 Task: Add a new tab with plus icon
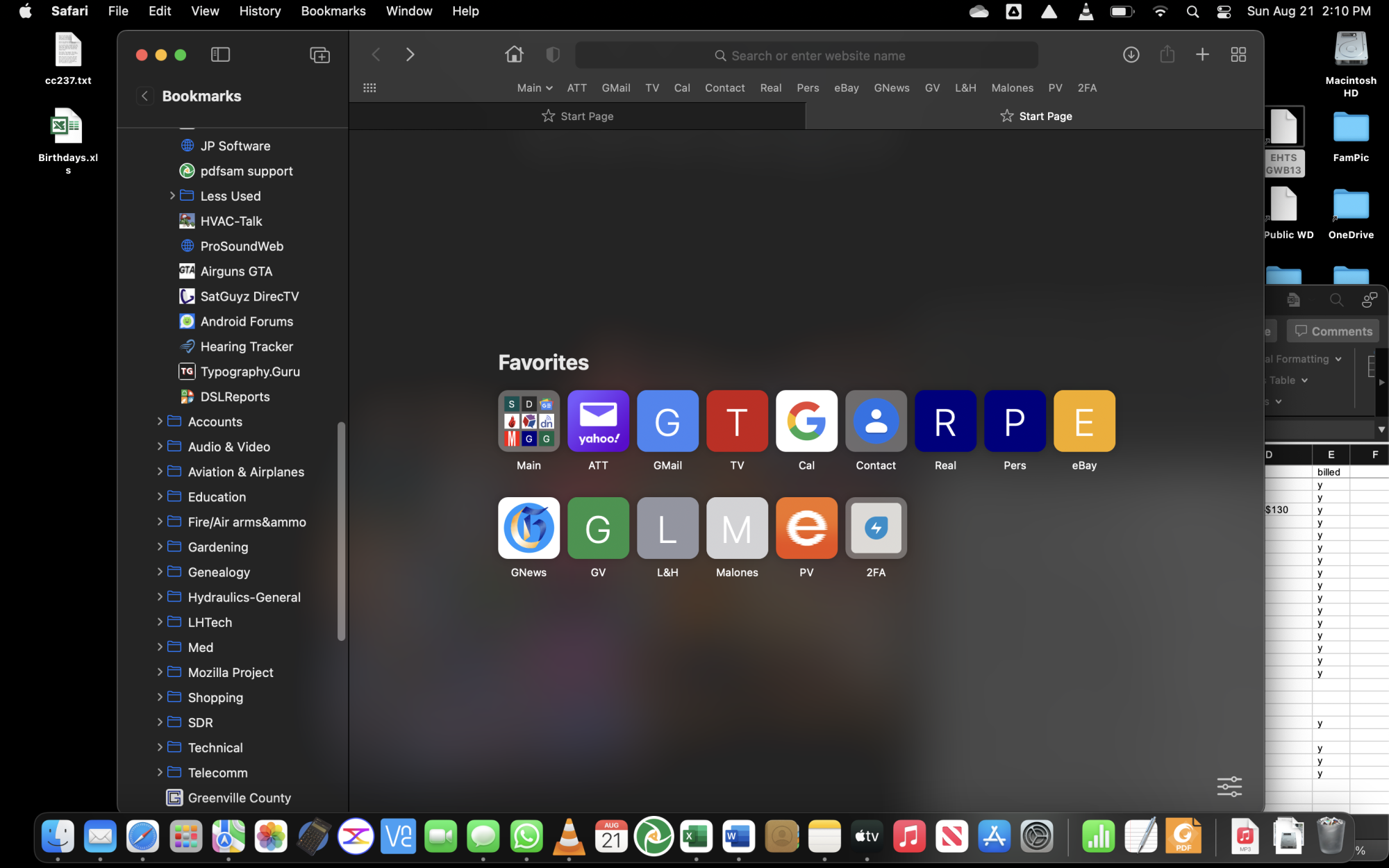click(1202, 54)
